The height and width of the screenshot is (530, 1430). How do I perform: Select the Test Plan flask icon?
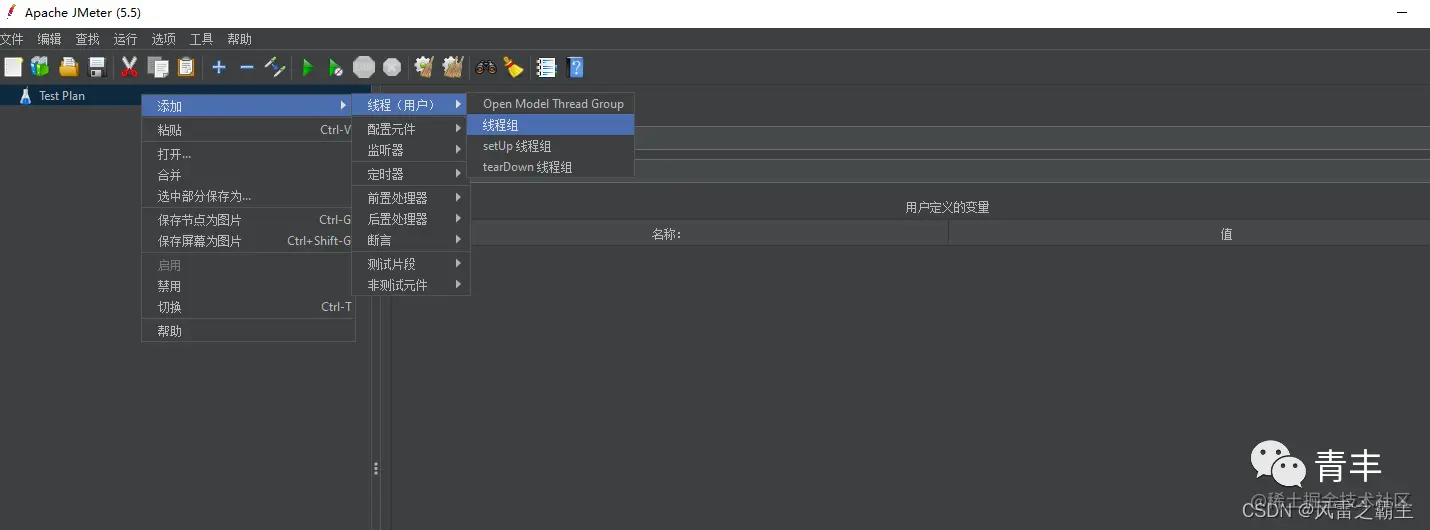click(x=26, y=96)
